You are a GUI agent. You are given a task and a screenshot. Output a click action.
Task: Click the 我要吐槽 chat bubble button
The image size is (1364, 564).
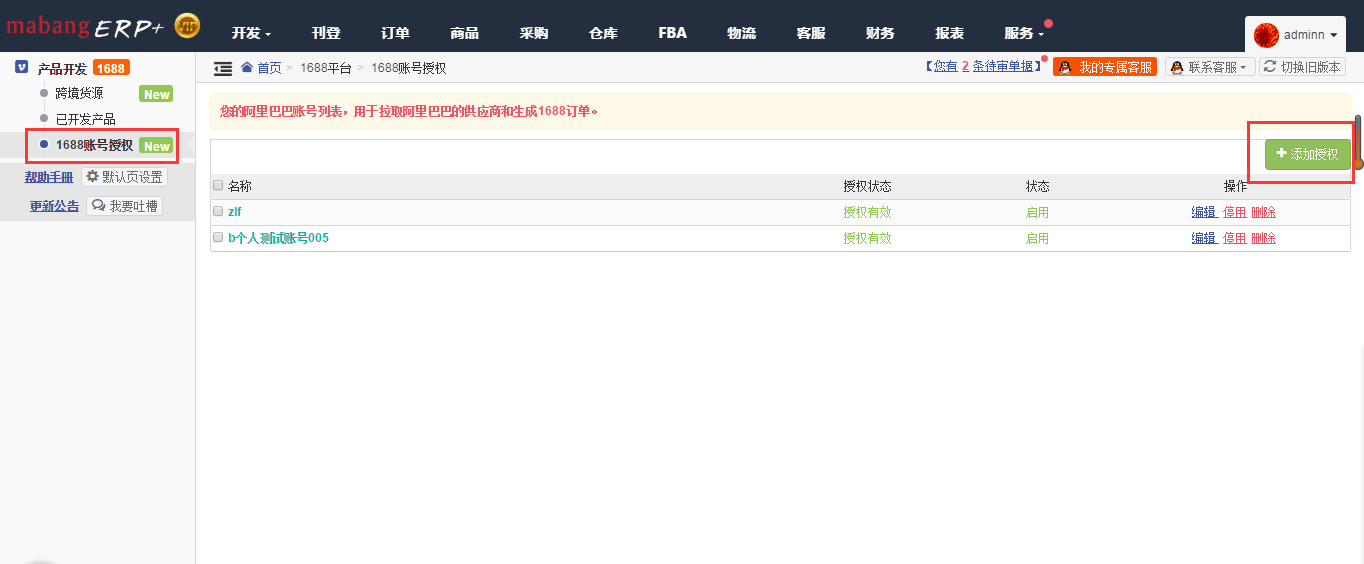[124, 206]
